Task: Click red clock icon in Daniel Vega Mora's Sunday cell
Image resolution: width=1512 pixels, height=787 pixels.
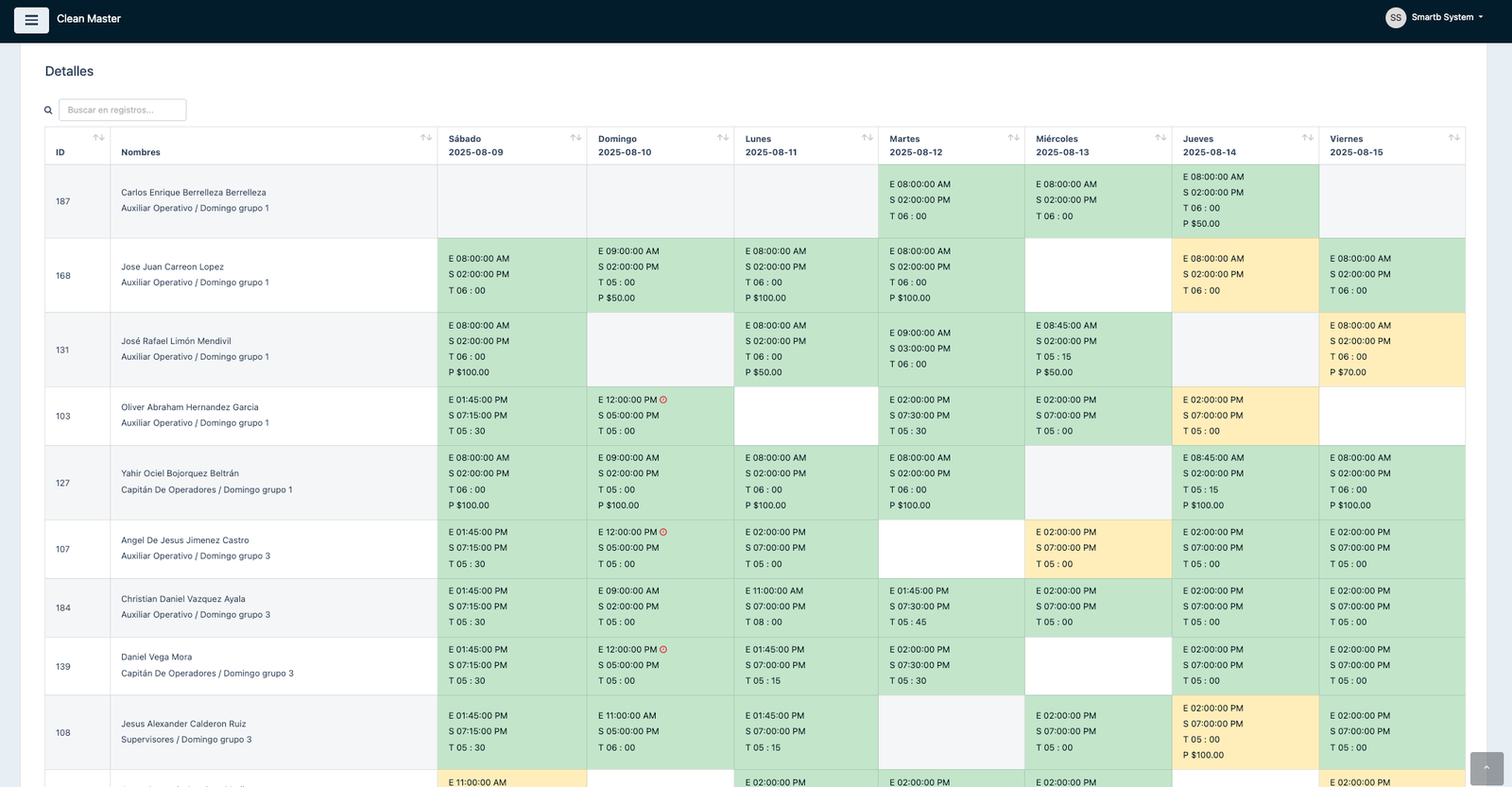Action: pyautogui.click(x=663, y=649)
